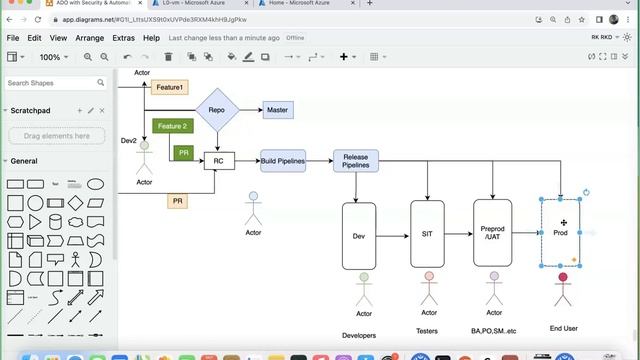Select the ellipse shape in General
This screenshot has width=640, height=360.
coord(96,184)
